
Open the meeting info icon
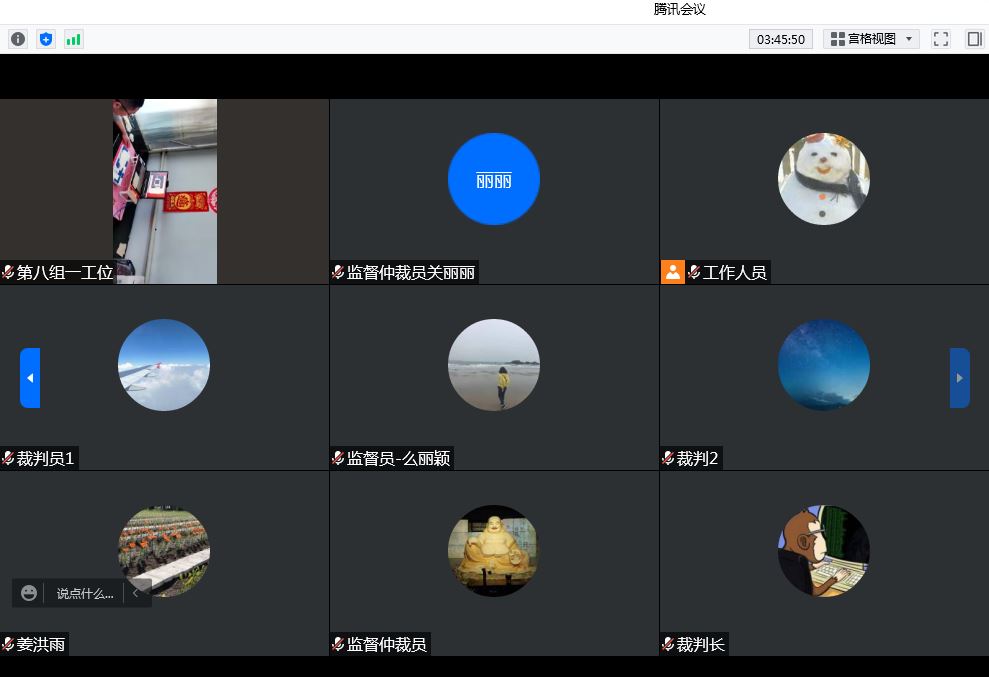click(18, 39)
